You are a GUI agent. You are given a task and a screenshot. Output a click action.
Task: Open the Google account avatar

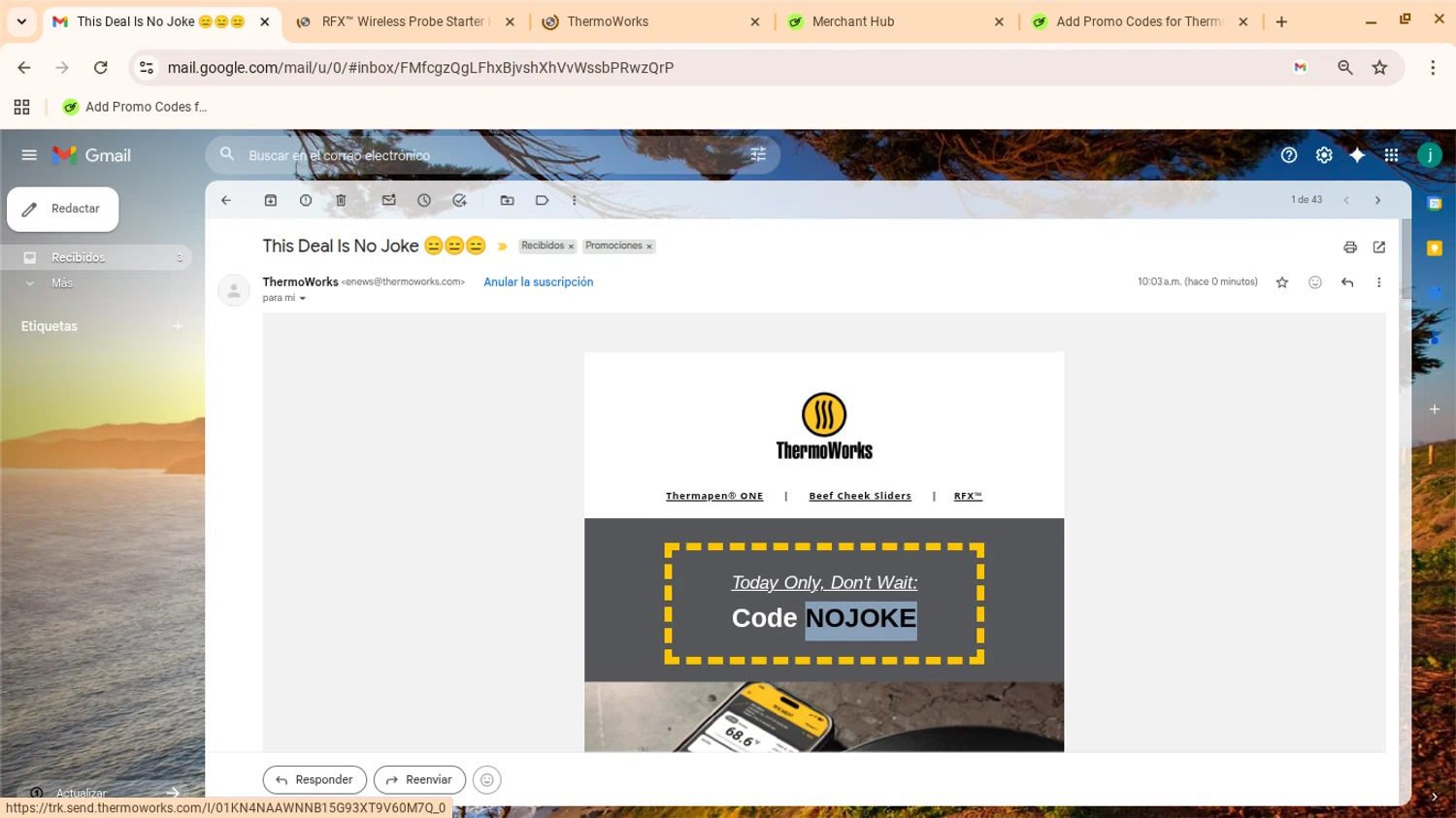click(x=1429, y=155)
